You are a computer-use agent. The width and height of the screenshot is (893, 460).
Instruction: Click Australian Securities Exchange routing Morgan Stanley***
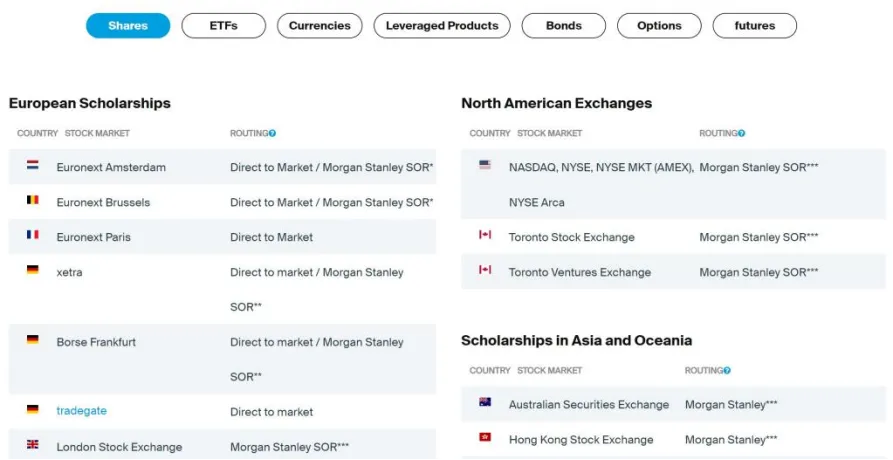click(x=731, y=405)
